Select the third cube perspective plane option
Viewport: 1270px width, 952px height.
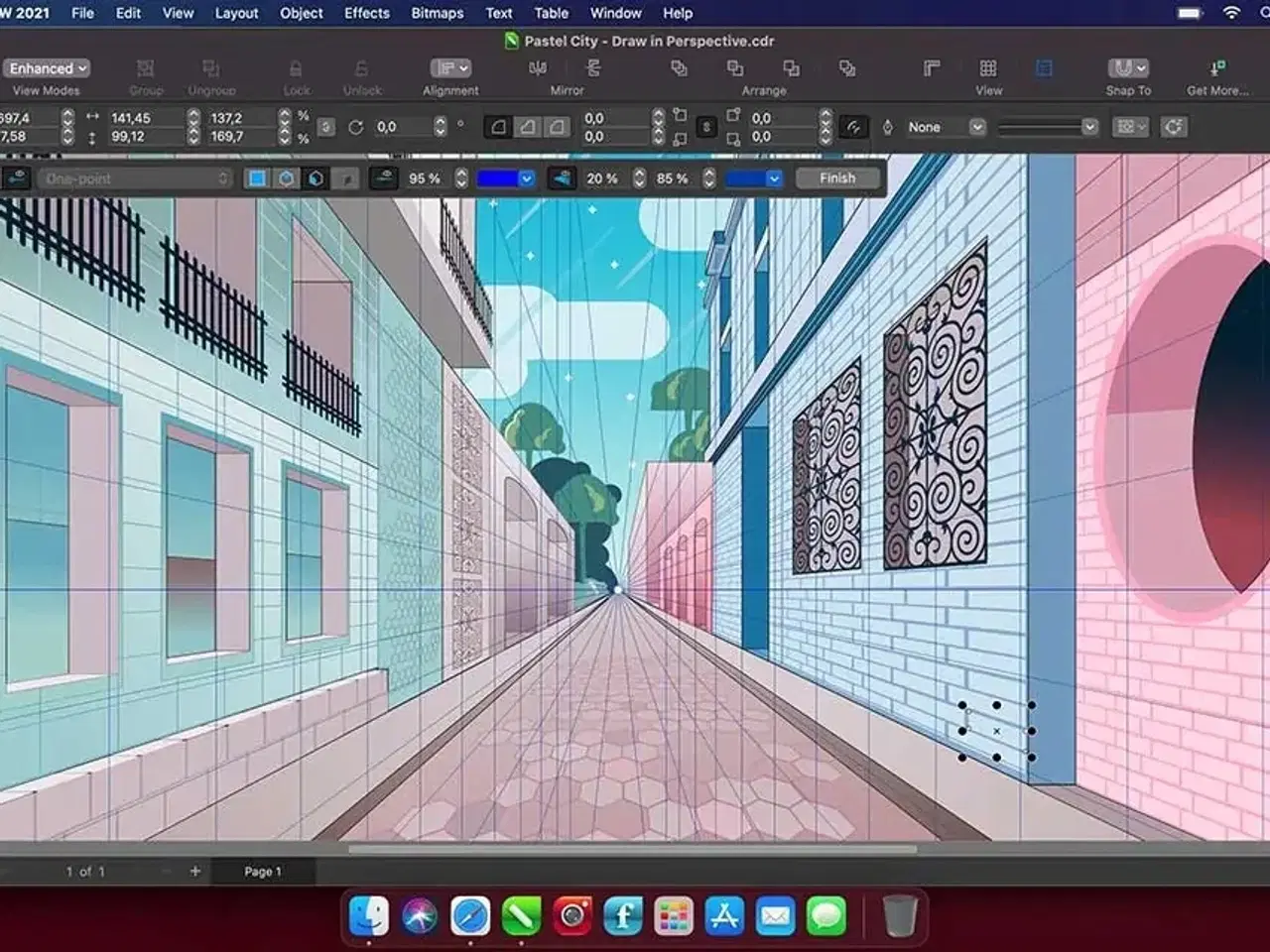coord(317,178)
